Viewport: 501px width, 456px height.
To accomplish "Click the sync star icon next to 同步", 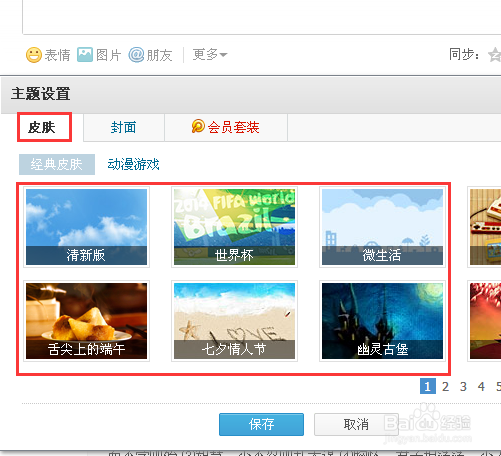I will (x=495, y=55).
